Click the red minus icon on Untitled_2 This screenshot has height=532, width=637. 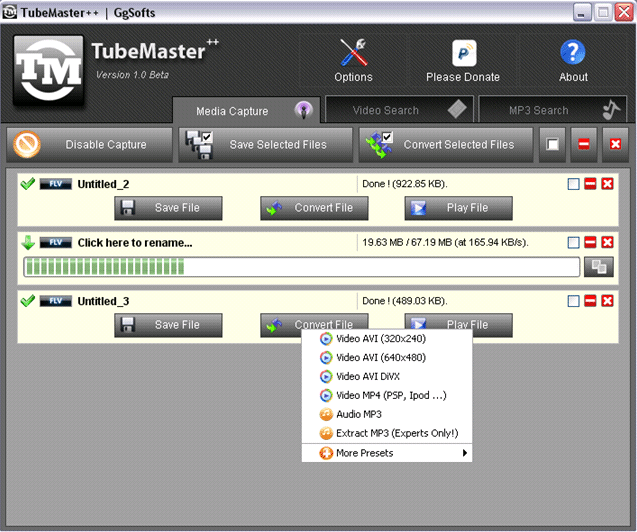click(590, 184)
